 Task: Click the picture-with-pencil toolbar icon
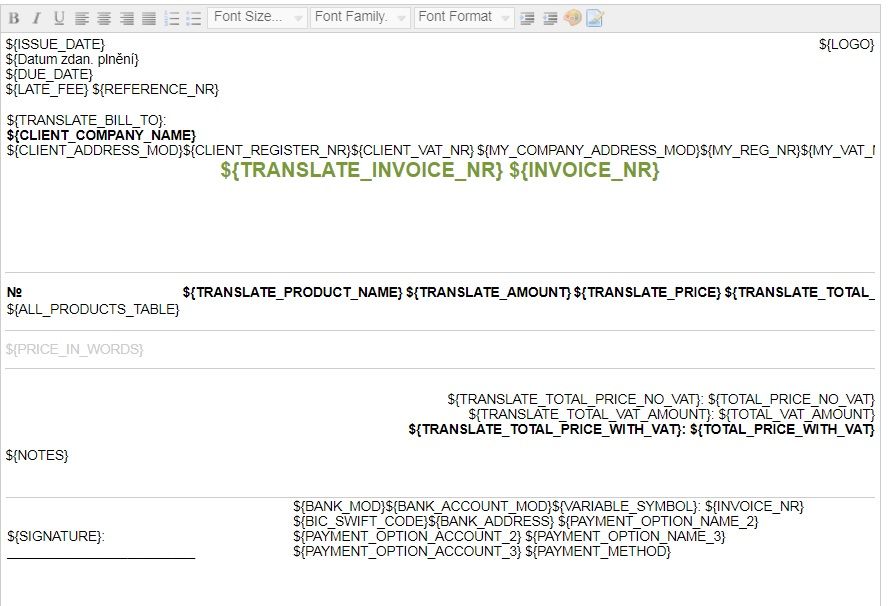coord(595,18)
